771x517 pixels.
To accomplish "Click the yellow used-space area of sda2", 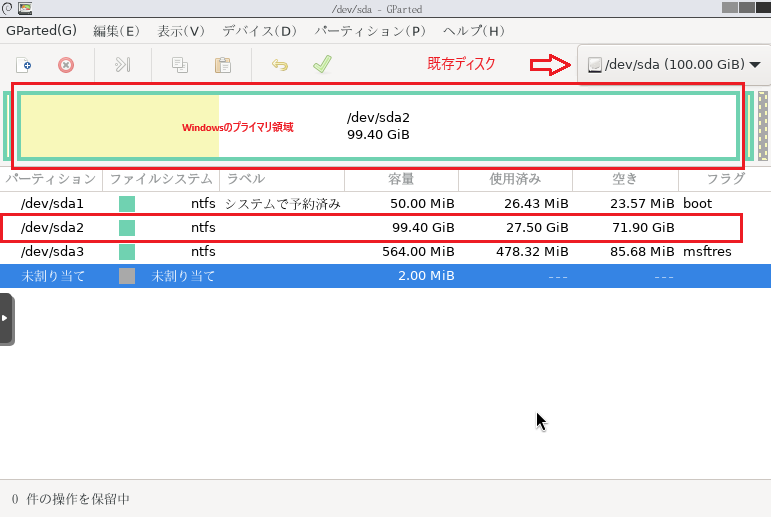I will tap(119, 126).
